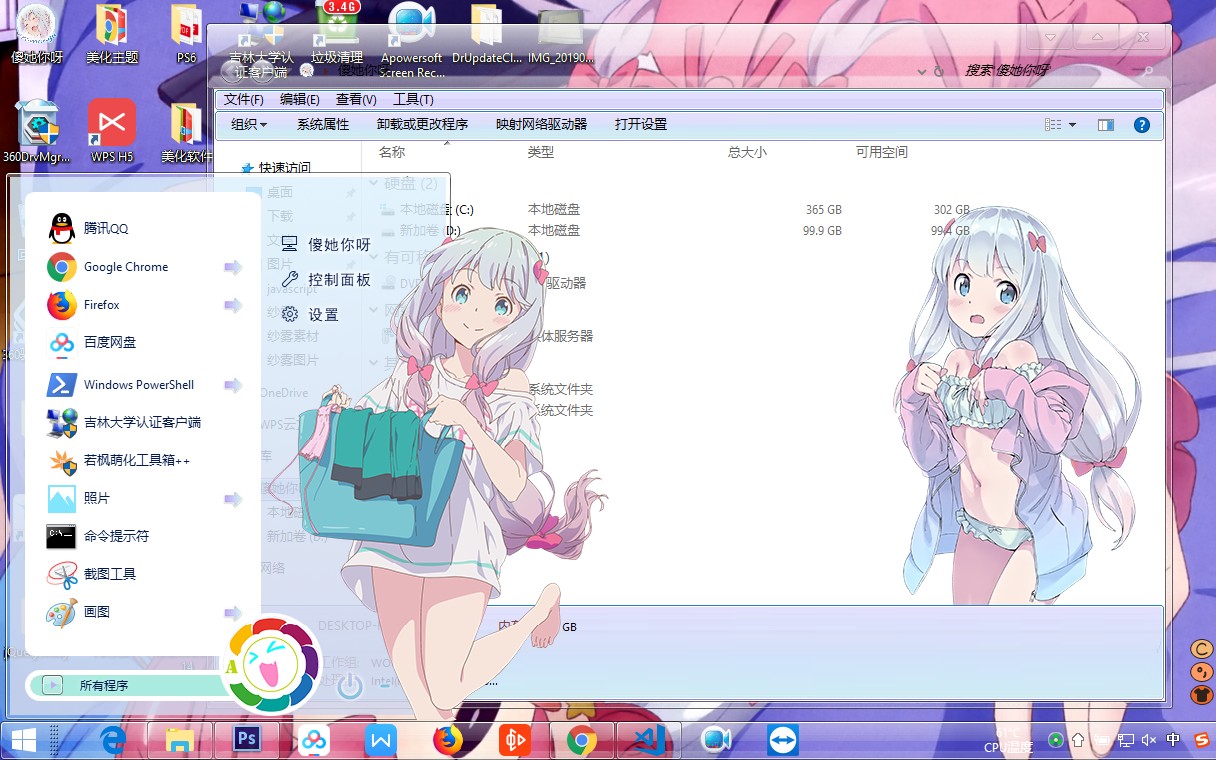1216x760 pixels.
Task: Open Microsoft Edge from the taskbar
Action: (113, 740)
